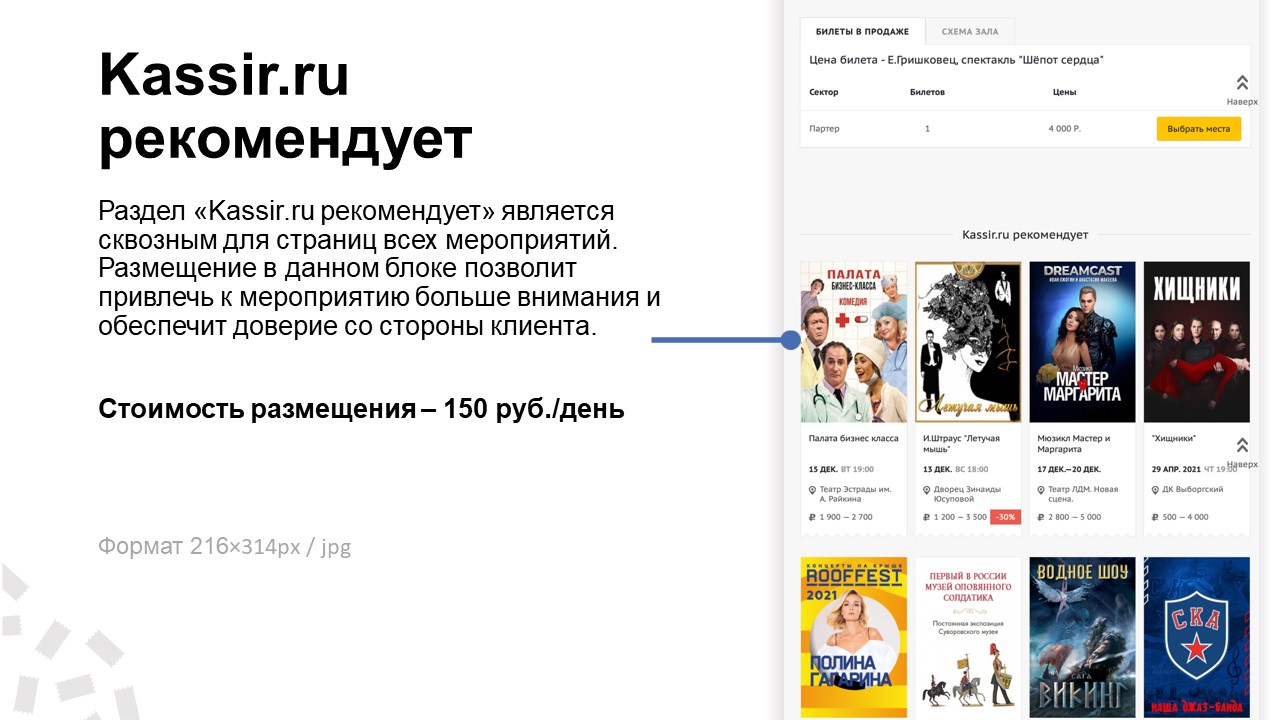
Task: Click the location pin for ДК Выборгский
Action: (1156, 490)
